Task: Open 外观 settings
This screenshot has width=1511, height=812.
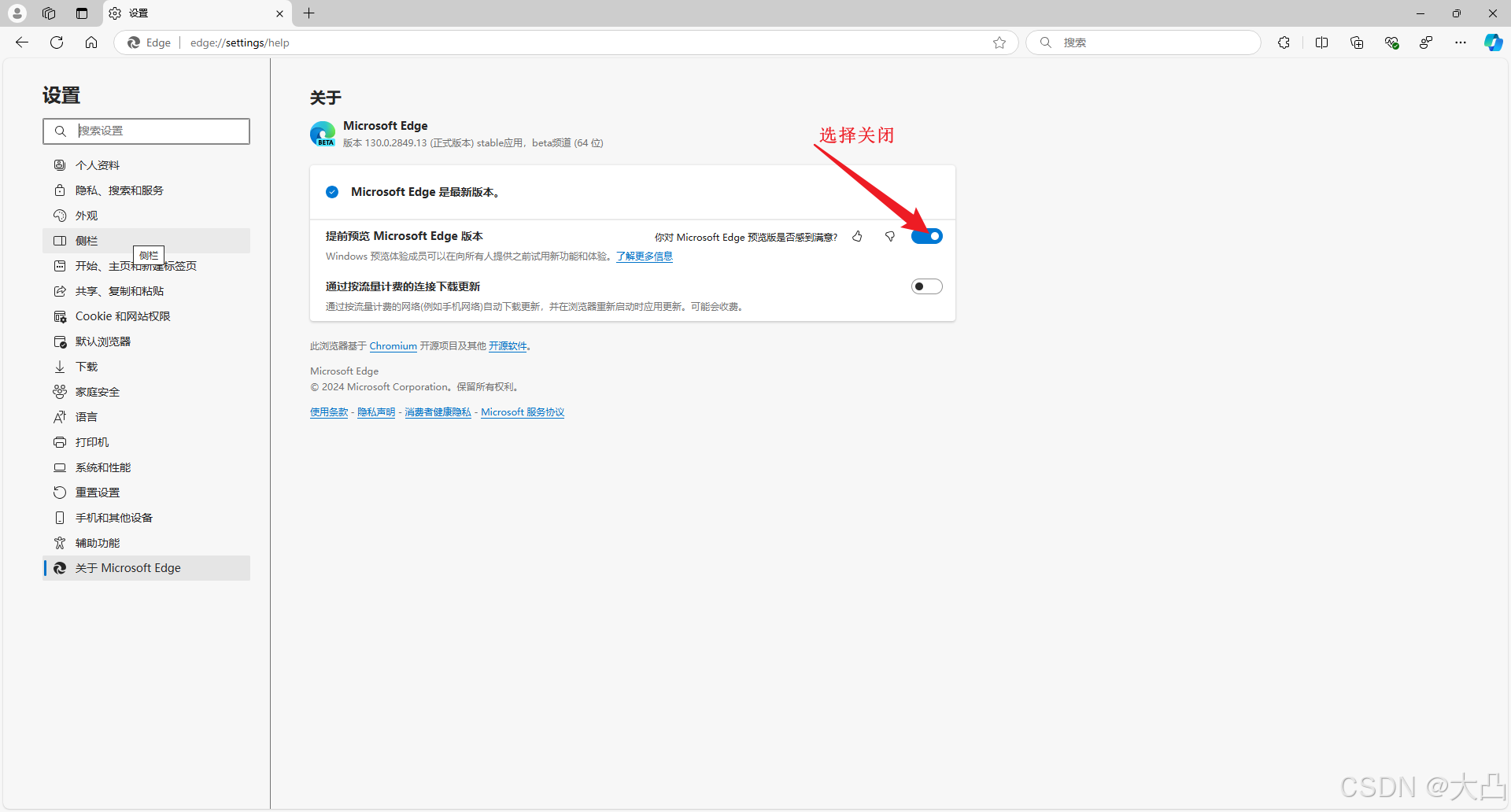Action: tap(146, 216)
